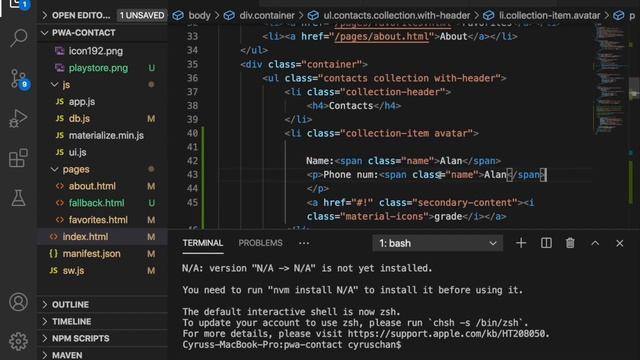Open the Manage settings gear
This screenshot has height=360, width=640.
(18, 341)
